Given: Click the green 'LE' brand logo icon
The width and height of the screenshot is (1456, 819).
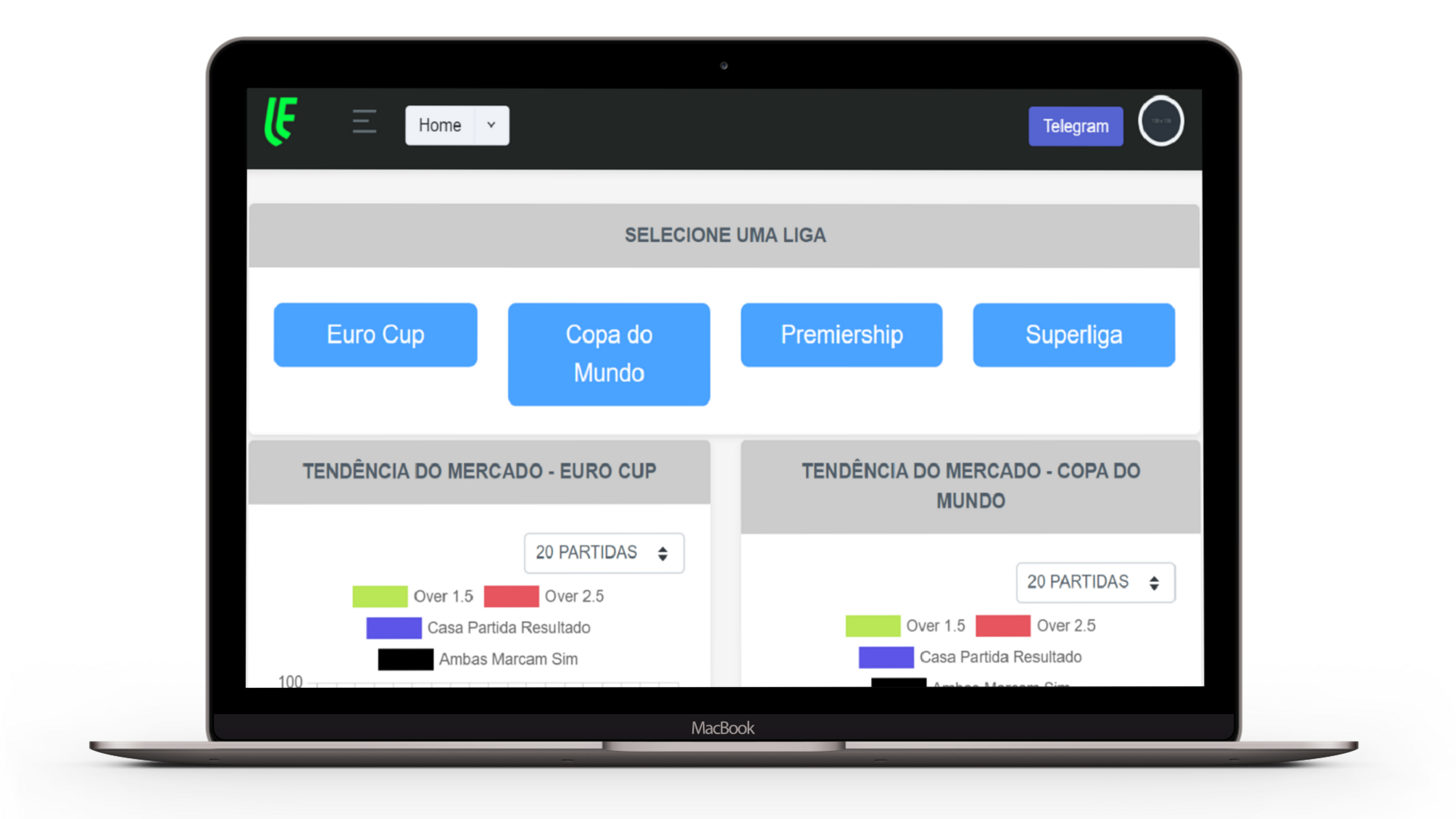Looking at the screenshot, I should 283,121.
